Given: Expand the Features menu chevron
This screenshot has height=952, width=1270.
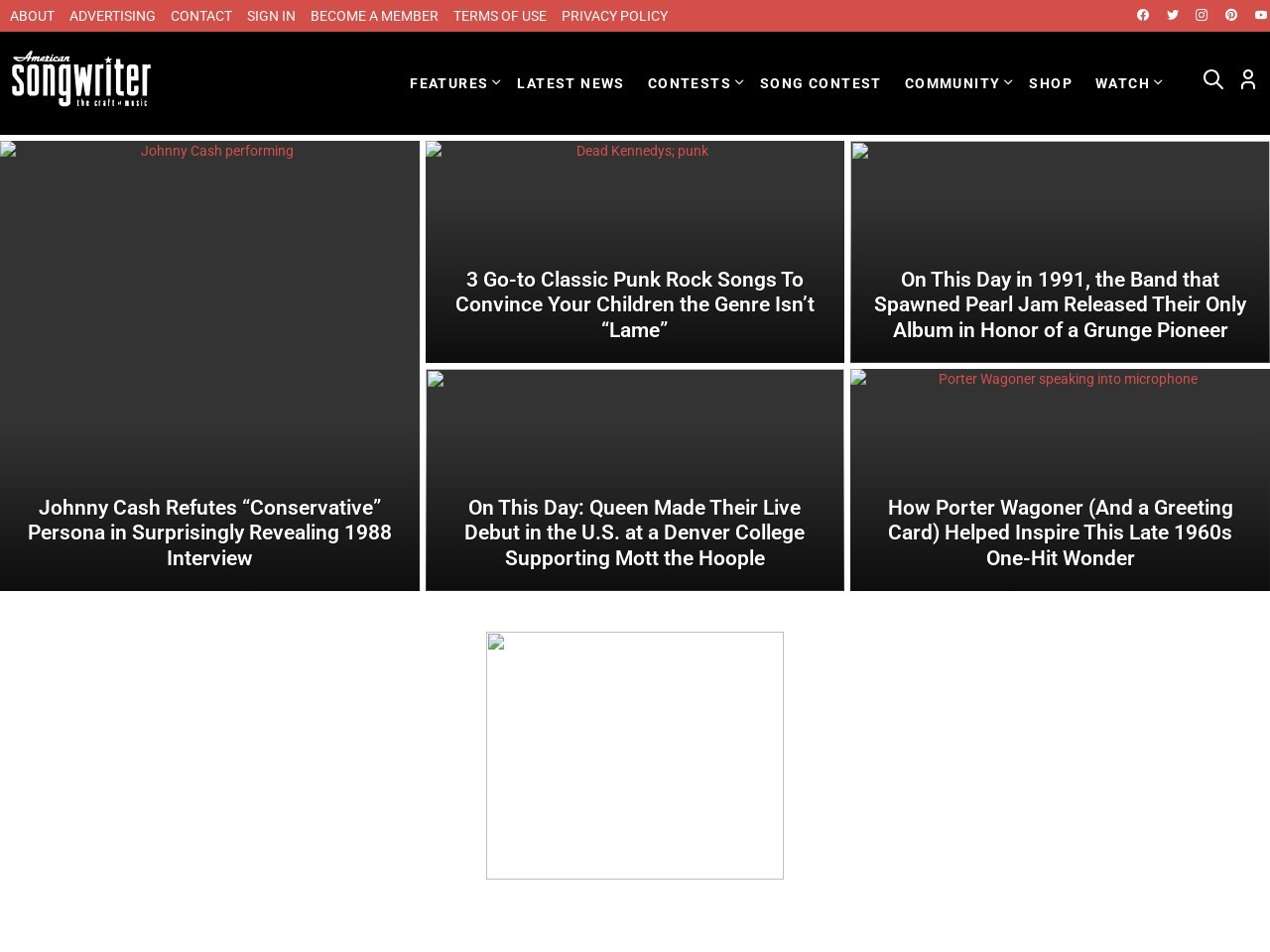Looking at the screenshot, I should point(496,82).
